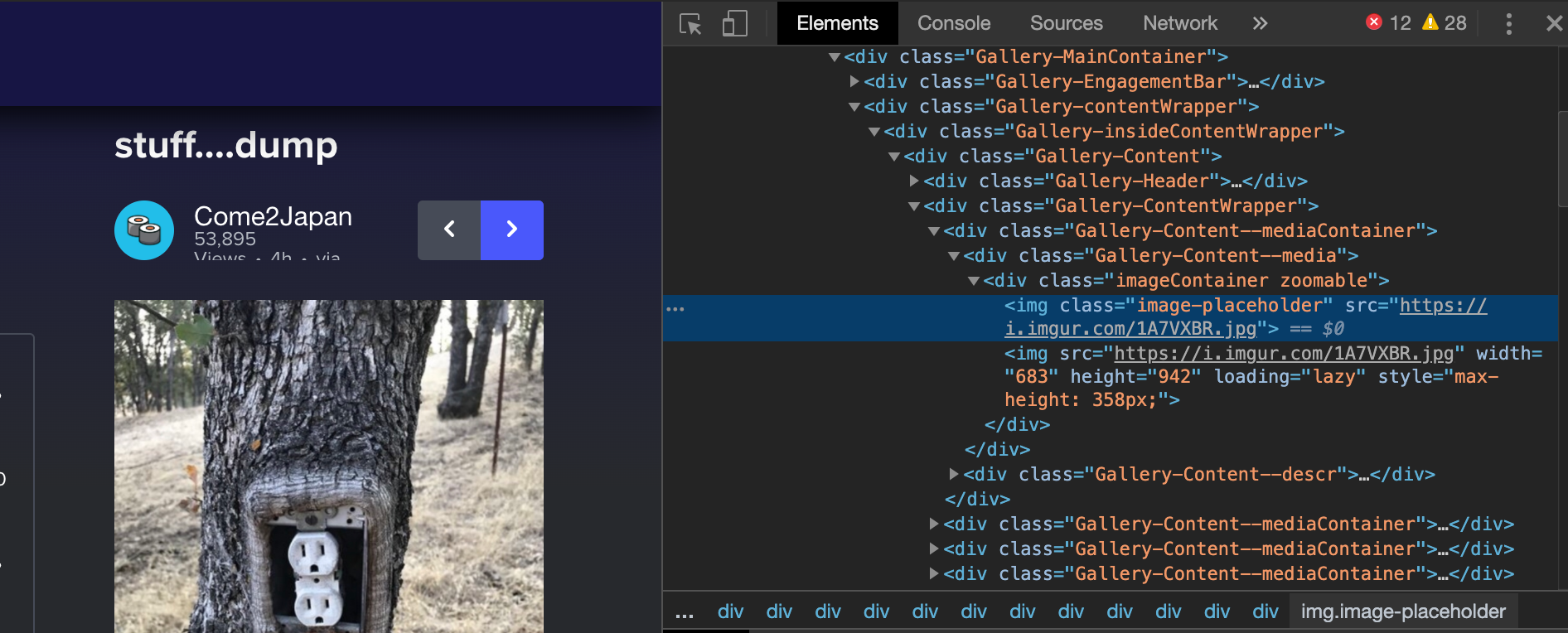The image size is (1568, 633).
Task: Click the red error count icon
Action: 1374,22
